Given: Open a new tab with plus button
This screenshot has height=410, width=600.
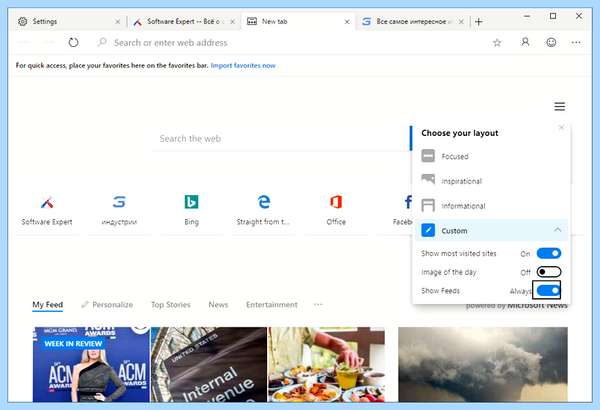Looking at the screenshot, I should pyautogui.click(x=478, y=22).
